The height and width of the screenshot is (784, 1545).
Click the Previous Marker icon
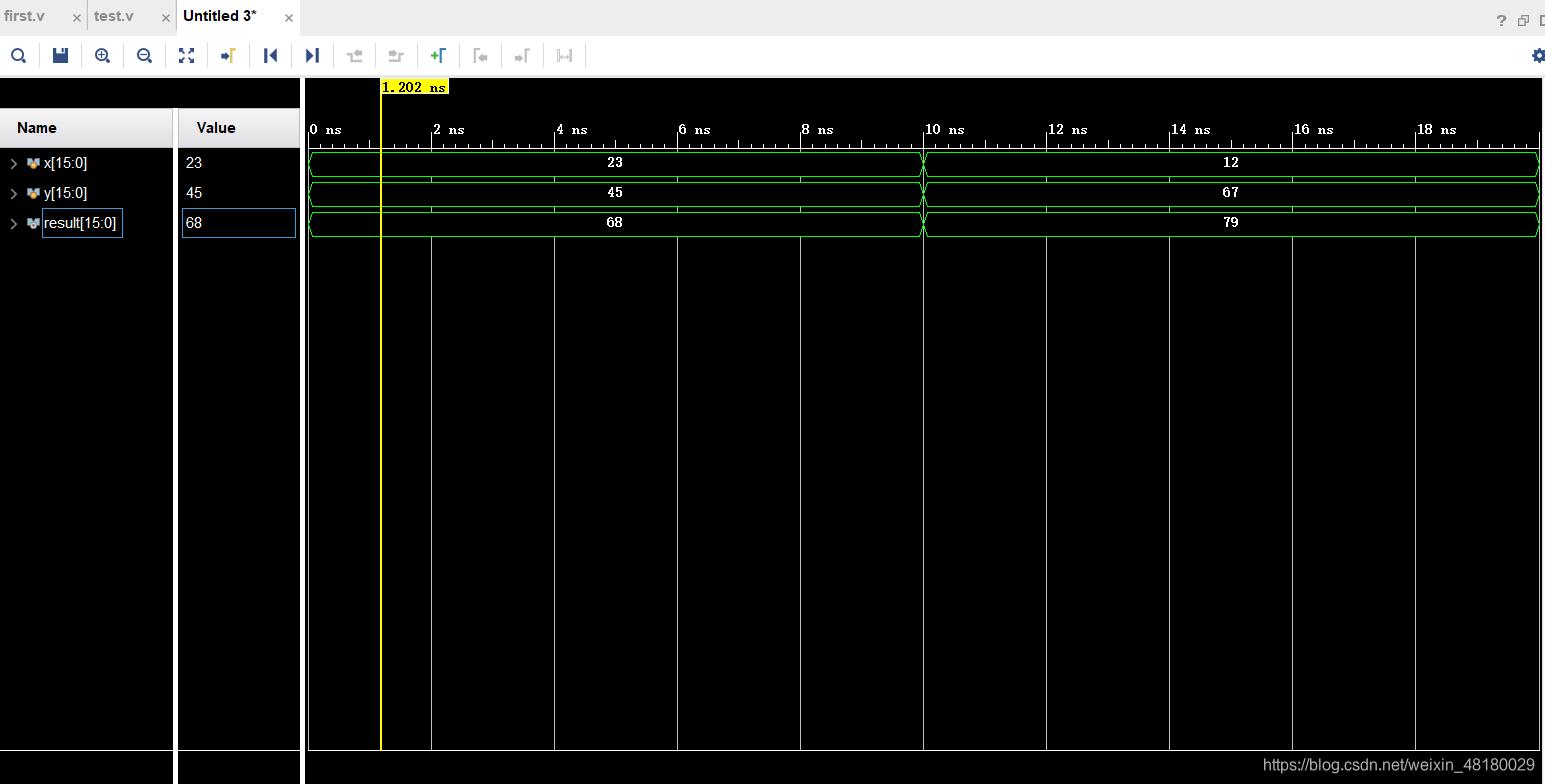[480, 56]
